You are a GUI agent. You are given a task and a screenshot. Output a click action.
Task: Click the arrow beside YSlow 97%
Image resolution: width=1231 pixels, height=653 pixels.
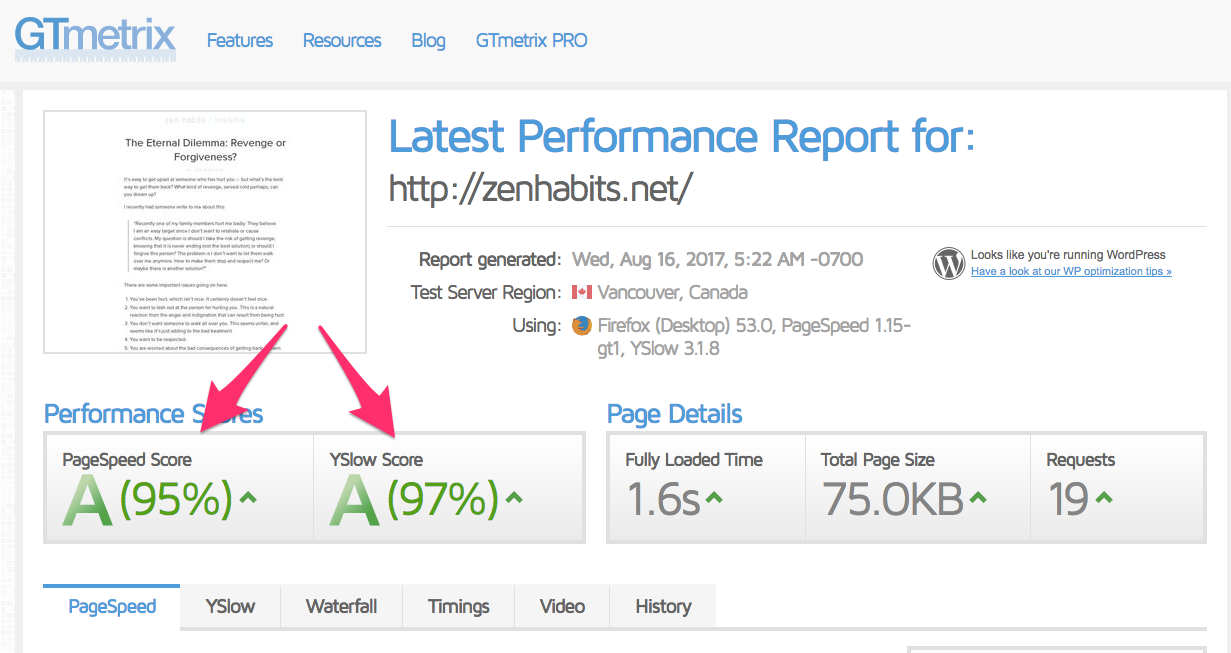point(514,496)
